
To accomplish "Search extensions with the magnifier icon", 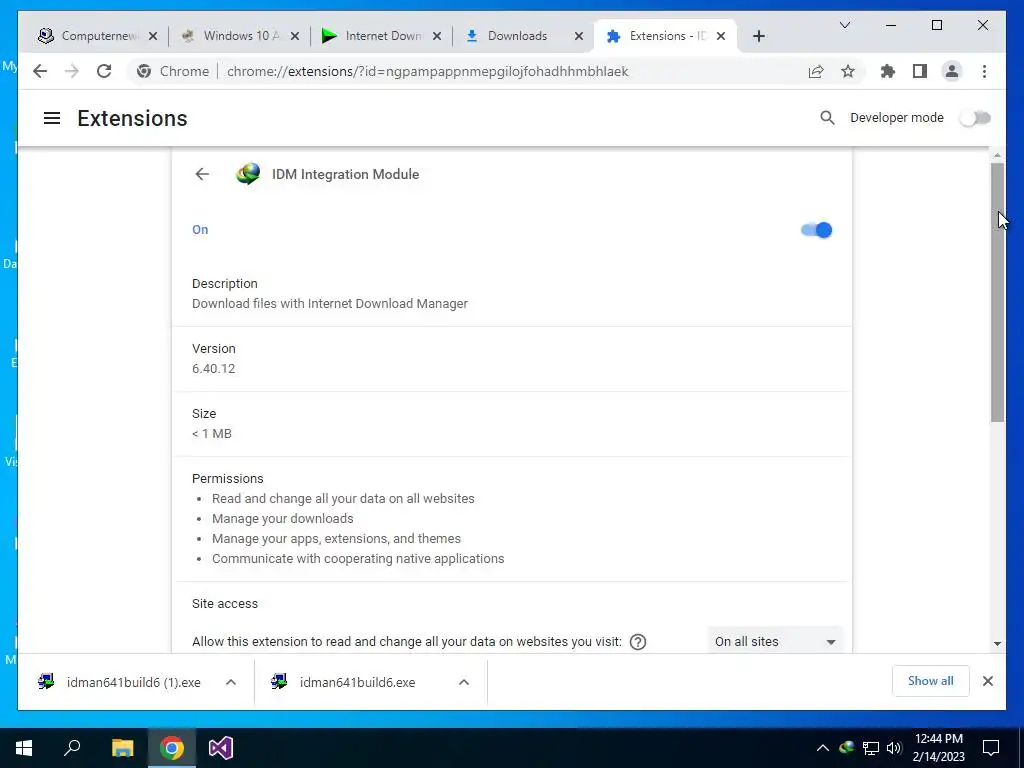I will click(x=827, y=118).
